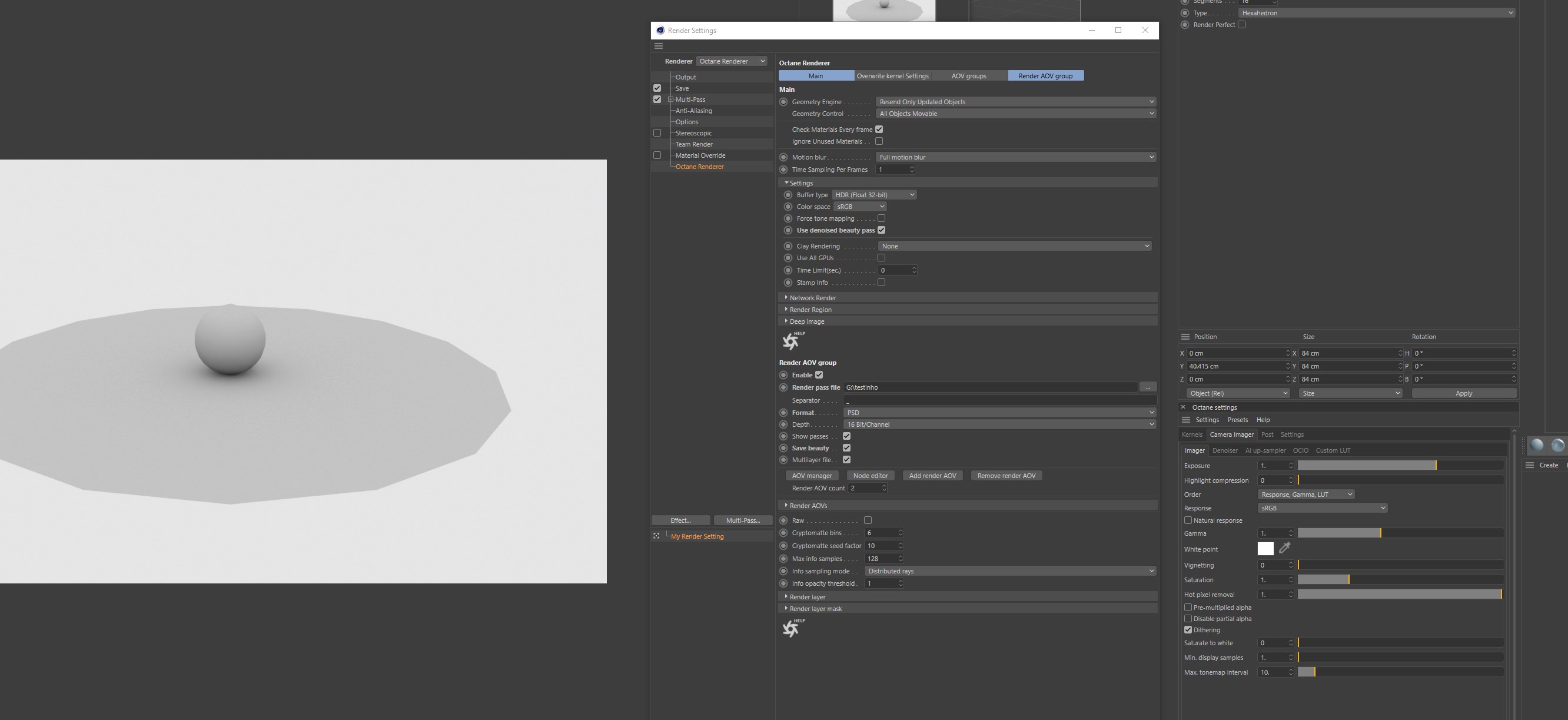Click the Add render AOV button

932,476
